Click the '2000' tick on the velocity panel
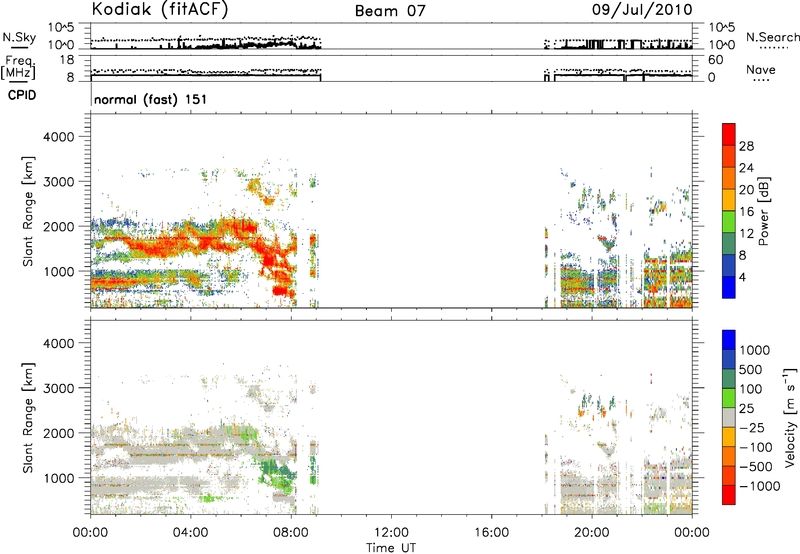 click(58, 433)
